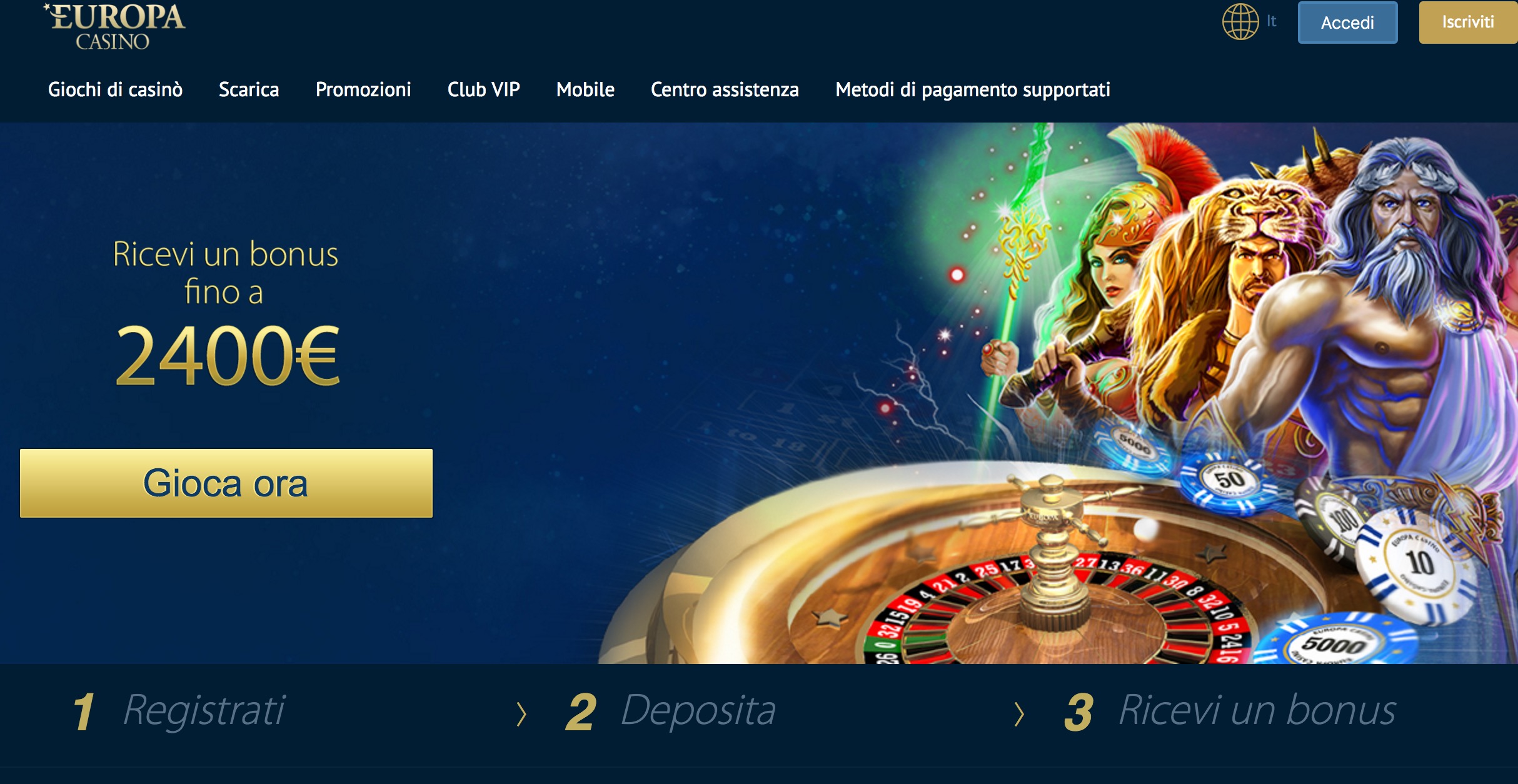The height and width of the screenshot is (784, 1518).
Task: Click the Accedi login button
Action: pyautogui.click(x=1347, y=23)
